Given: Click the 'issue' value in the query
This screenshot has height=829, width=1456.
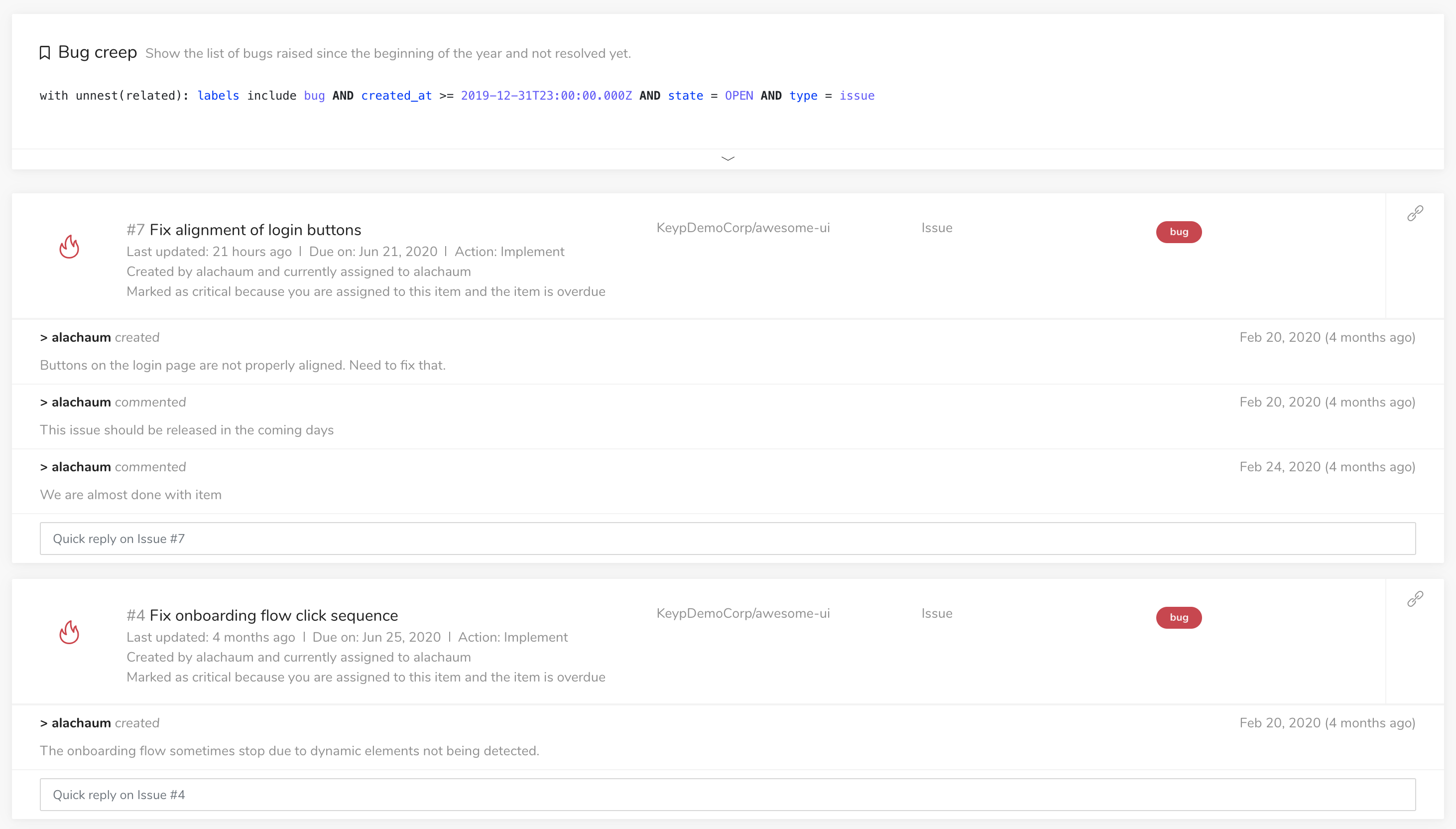Looking at the screenshot, I should point(857,96).
